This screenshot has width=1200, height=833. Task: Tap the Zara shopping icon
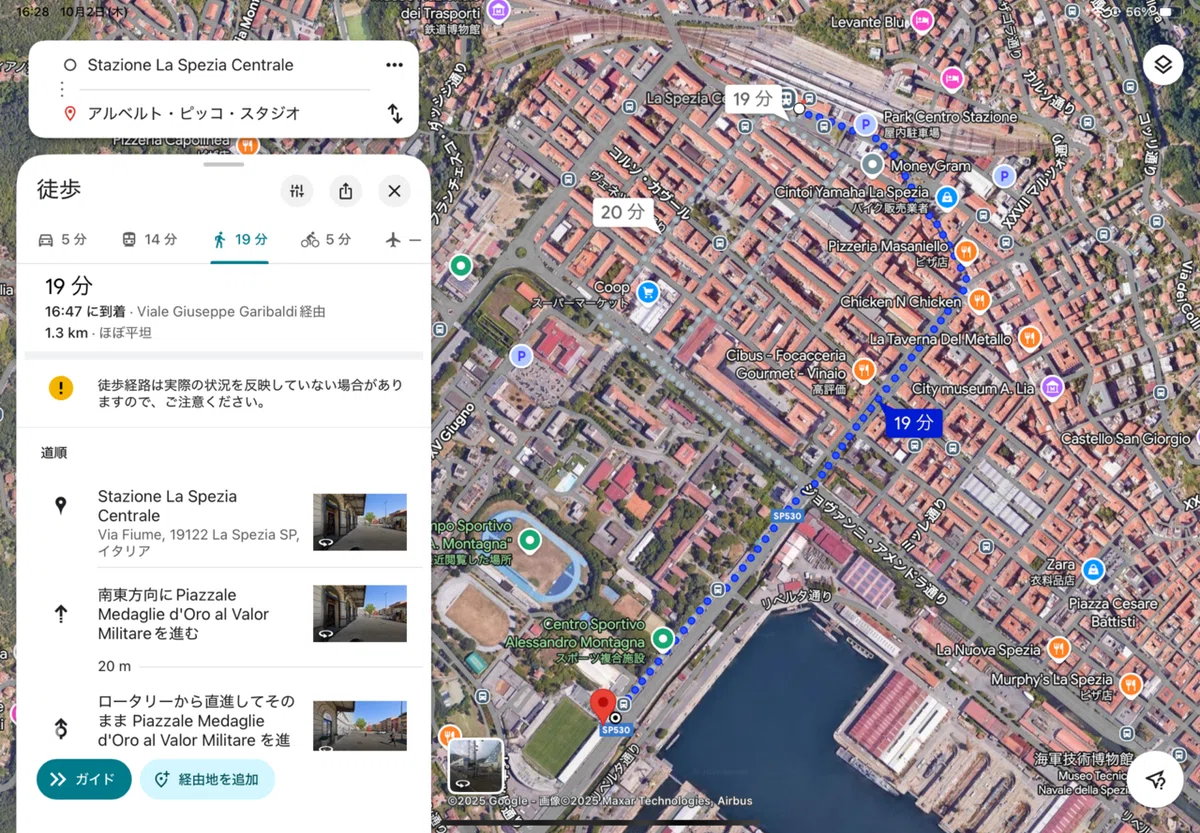[1093, 569]
